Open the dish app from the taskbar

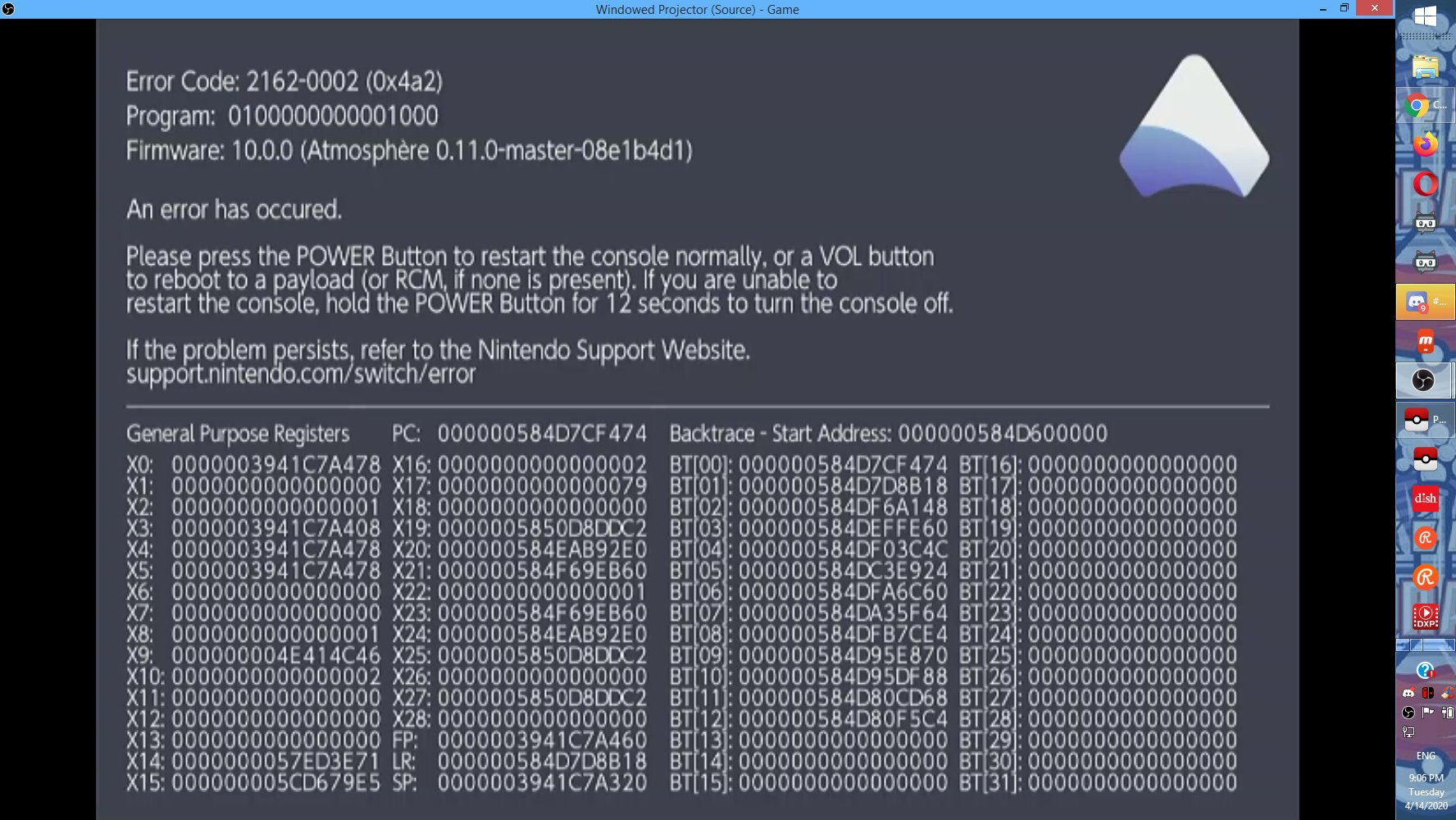coord(1426,499)
